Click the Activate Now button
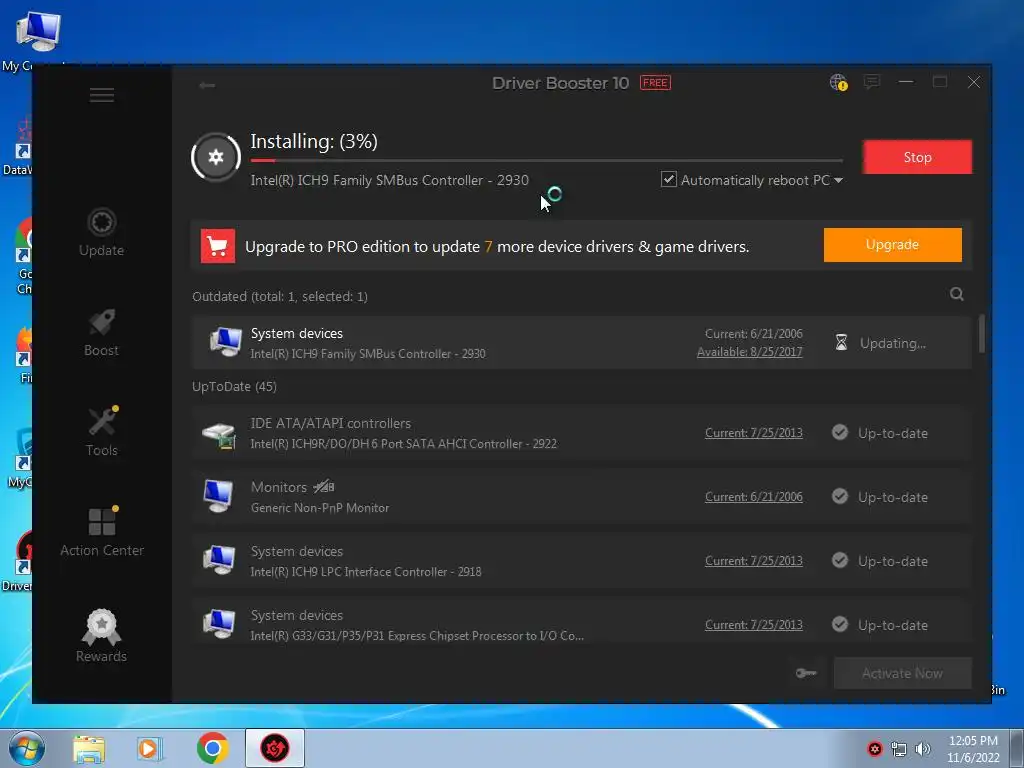Viewport: 1024px width, 768px height. (903, 673)
